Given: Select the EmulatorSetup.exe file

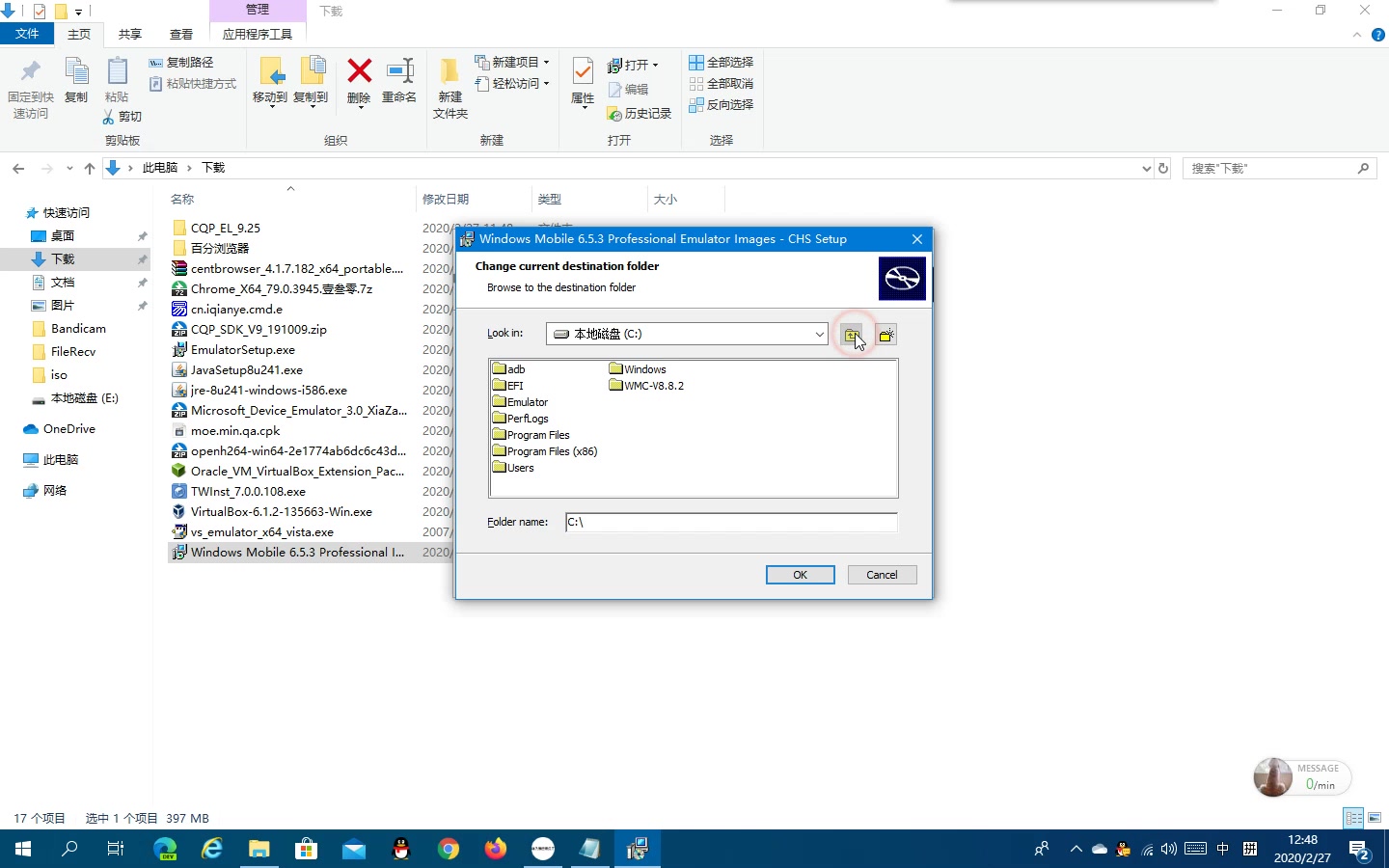Looking at the screenshot, I should pyautogui.click(x=243, y=350).
